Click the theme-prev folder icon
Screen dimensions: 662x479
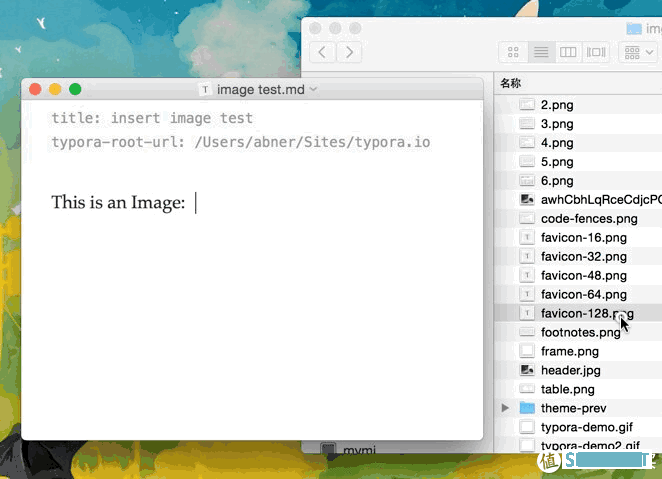click(527, 408)
